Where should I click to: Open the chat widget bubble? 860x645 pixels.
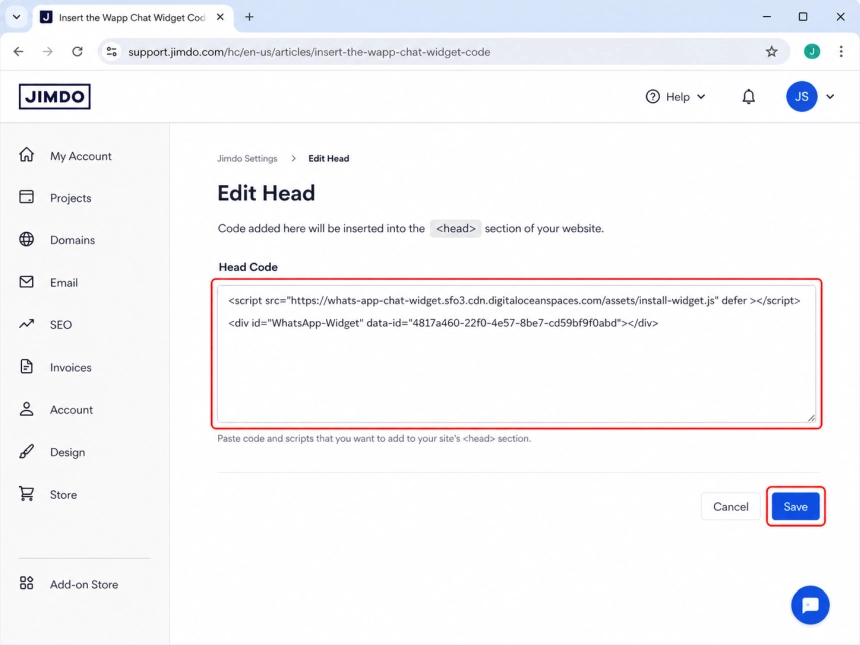click(810, 606)
